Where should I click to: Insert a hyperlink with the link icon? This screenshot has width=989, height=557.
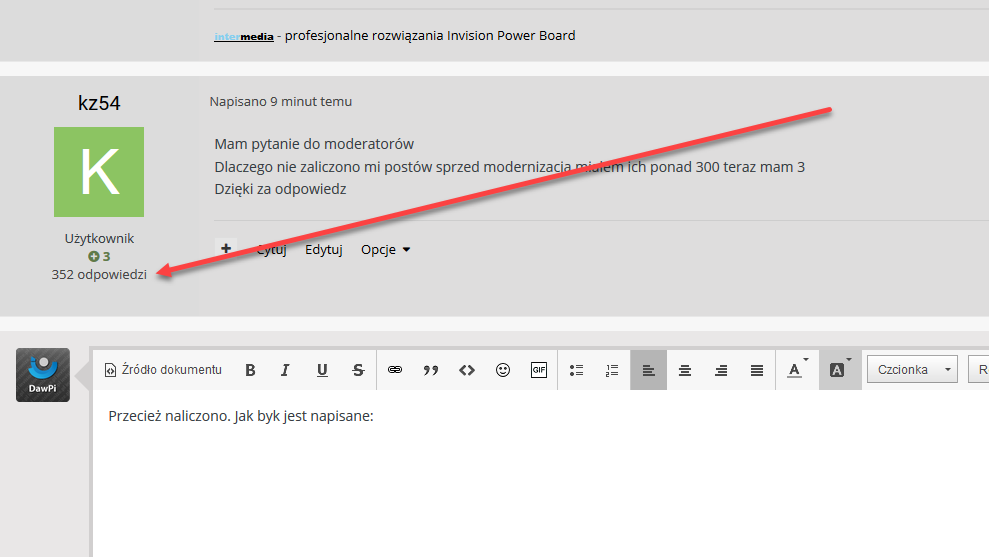(395, 370)
